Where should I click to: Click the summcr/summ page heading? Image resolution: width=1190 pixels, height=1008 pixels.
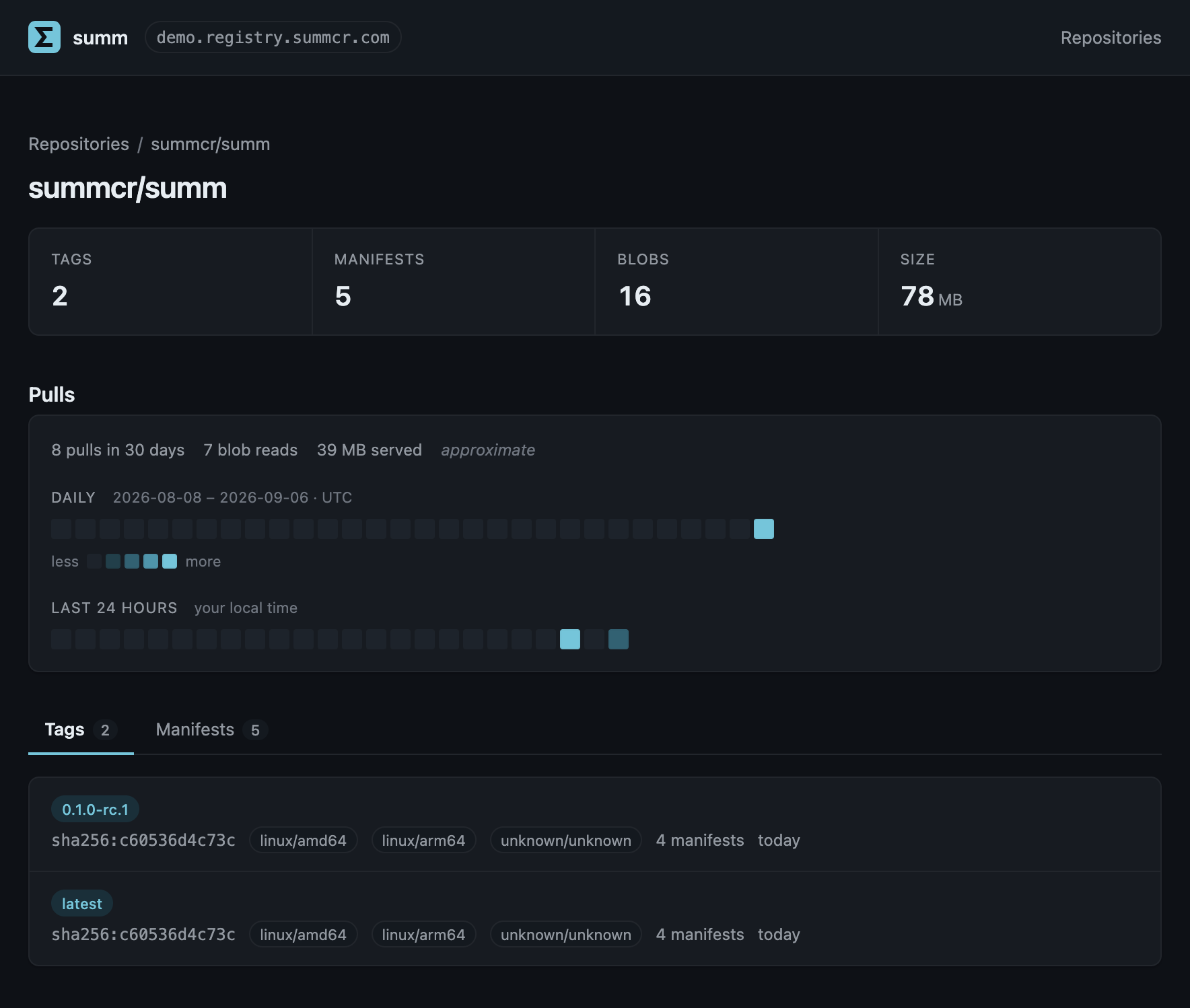click(x=127, y=188)
